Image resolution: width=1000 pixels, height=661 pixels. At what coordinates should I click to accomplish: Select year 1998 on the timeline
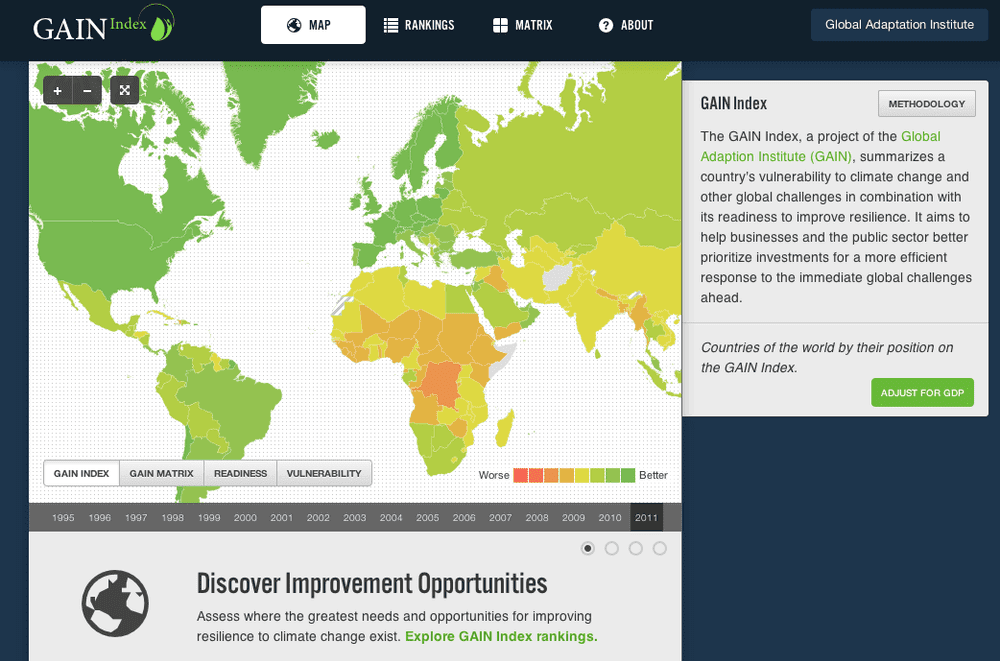[172, 517]
